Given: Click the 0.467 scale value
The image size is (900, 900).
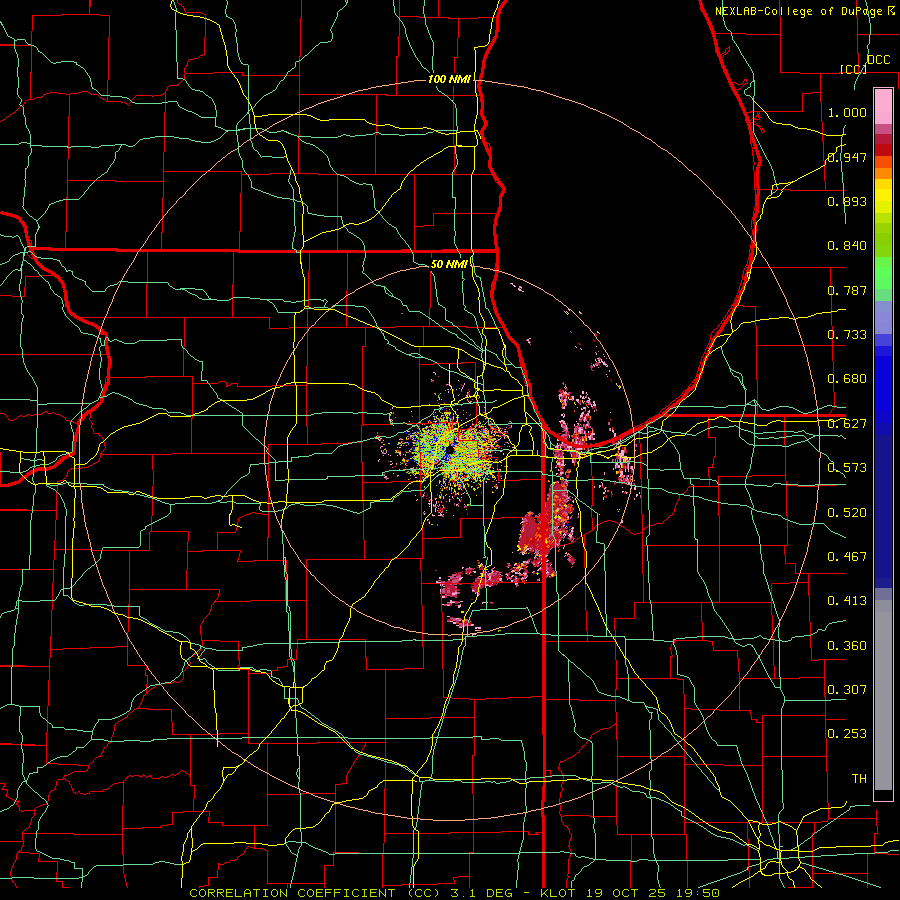Looking at the screenshot, I should [x=847, y=557].
